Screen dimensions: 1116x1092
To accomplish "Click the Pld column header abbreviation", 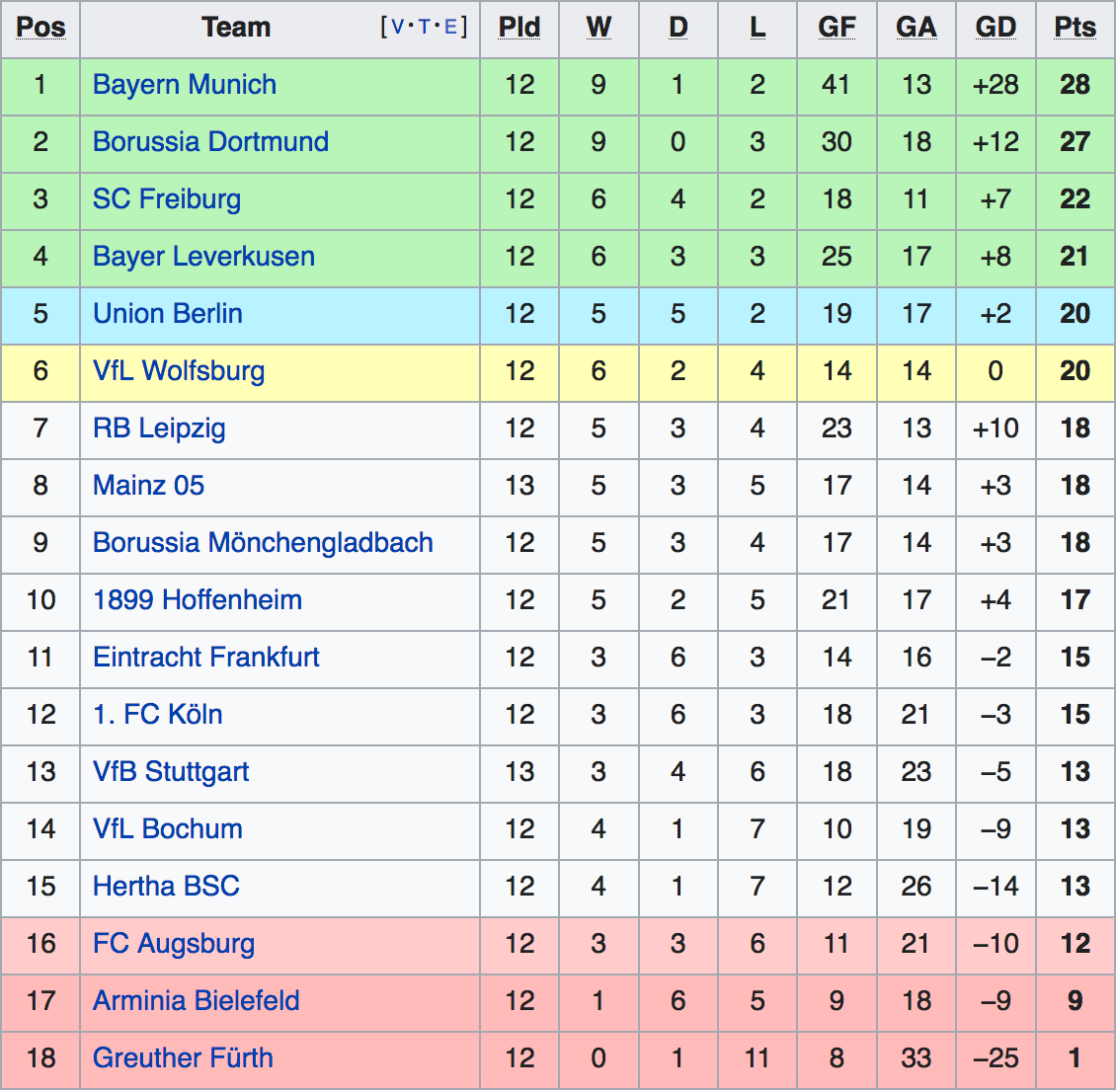I will click(518, 28).
